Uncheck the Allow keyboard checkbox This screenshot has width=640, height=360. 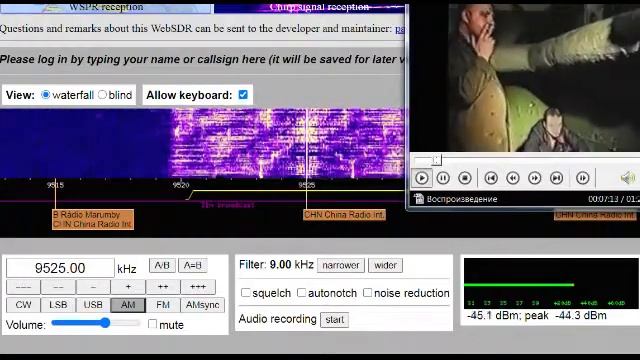243,95
